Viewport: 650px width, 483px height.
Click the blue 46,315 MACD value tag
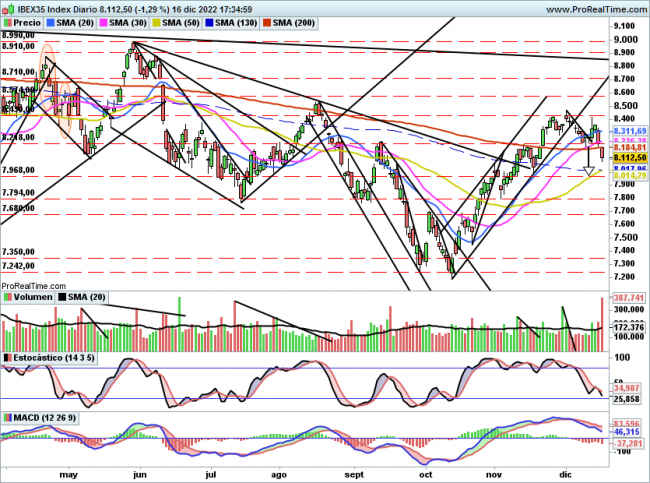point(627,432)
